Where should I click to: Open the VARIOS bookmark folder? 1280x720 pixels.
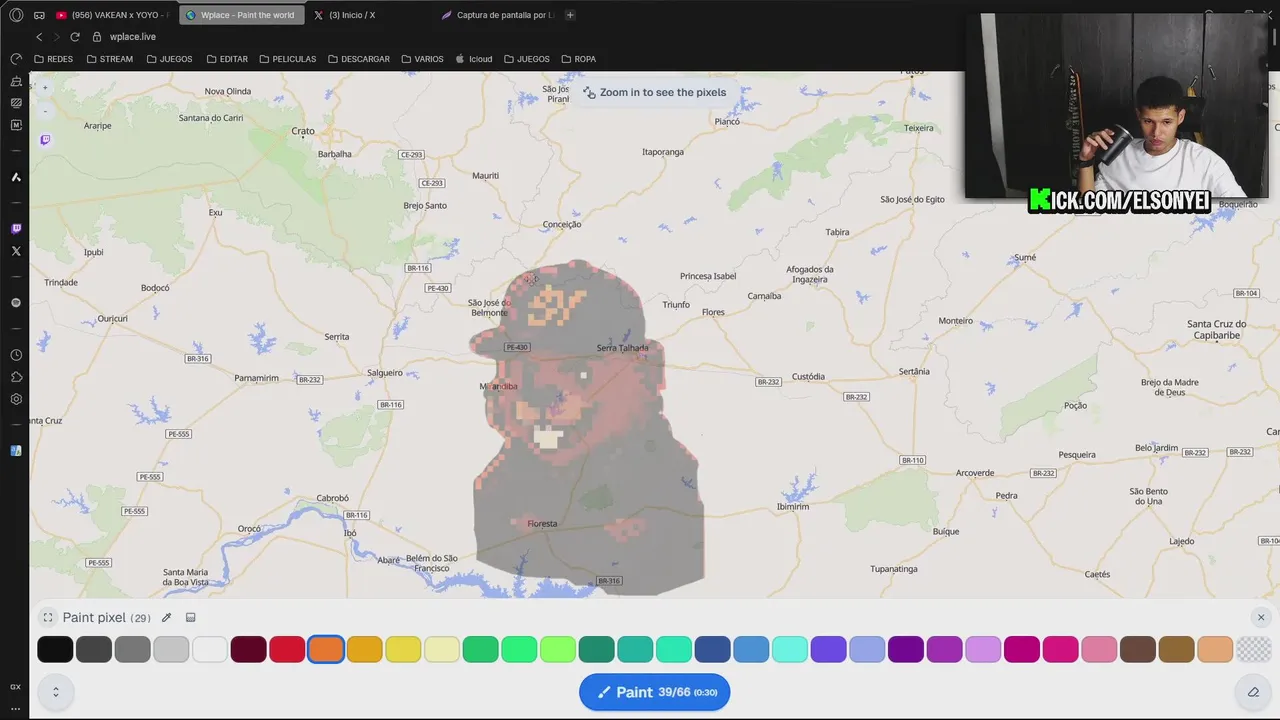pos(422,59)
